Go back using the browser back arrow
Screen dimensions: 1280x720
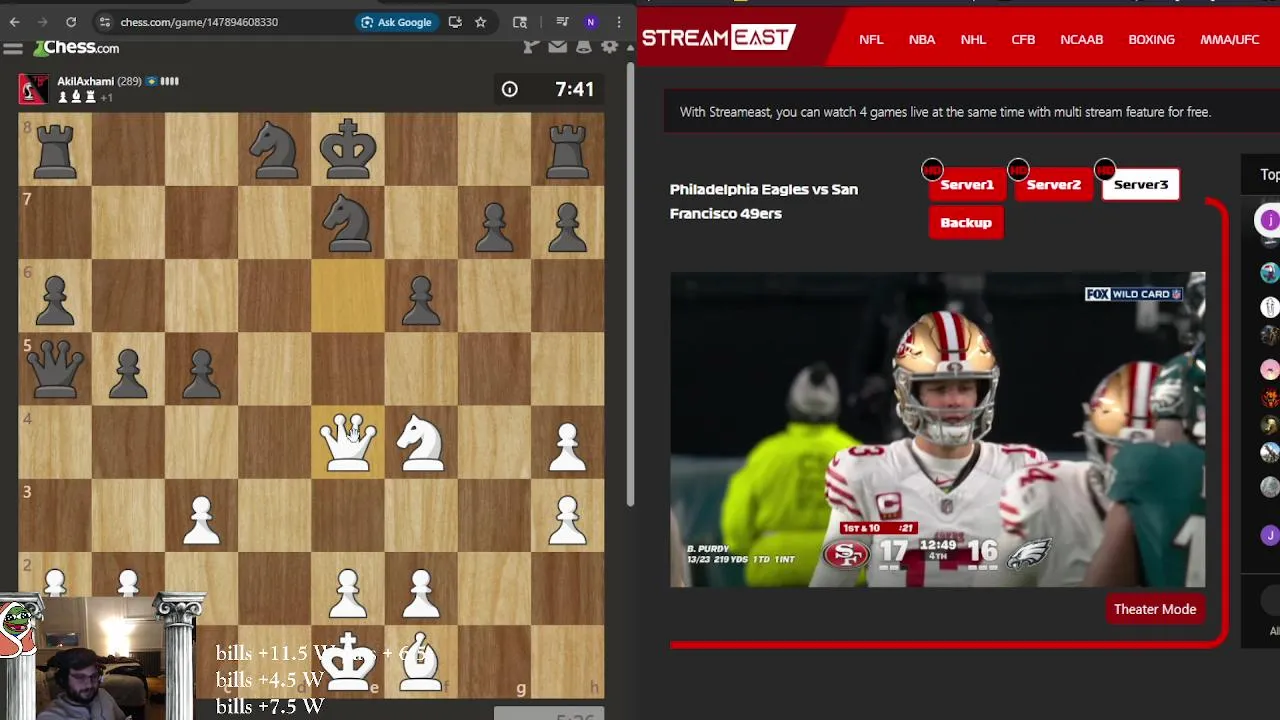pos(15,22)
